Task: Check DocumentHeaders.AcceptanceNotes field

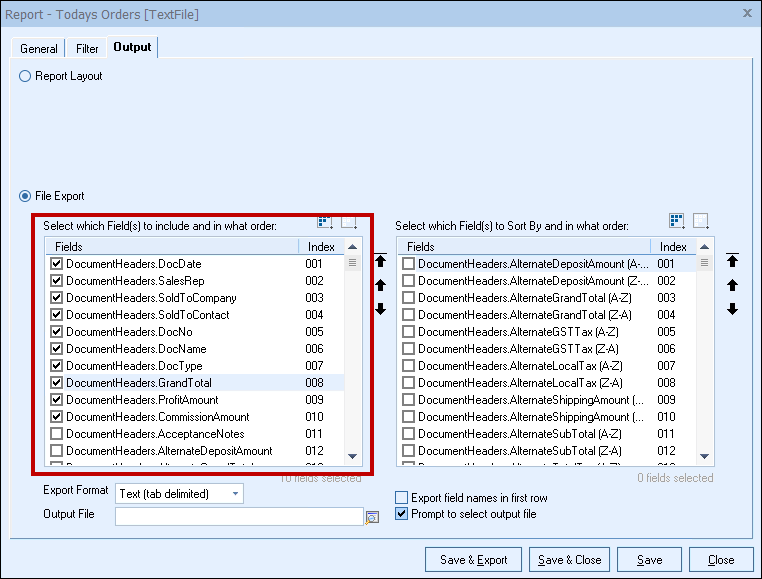Action: pyautogui.click(x=57, y=434)
